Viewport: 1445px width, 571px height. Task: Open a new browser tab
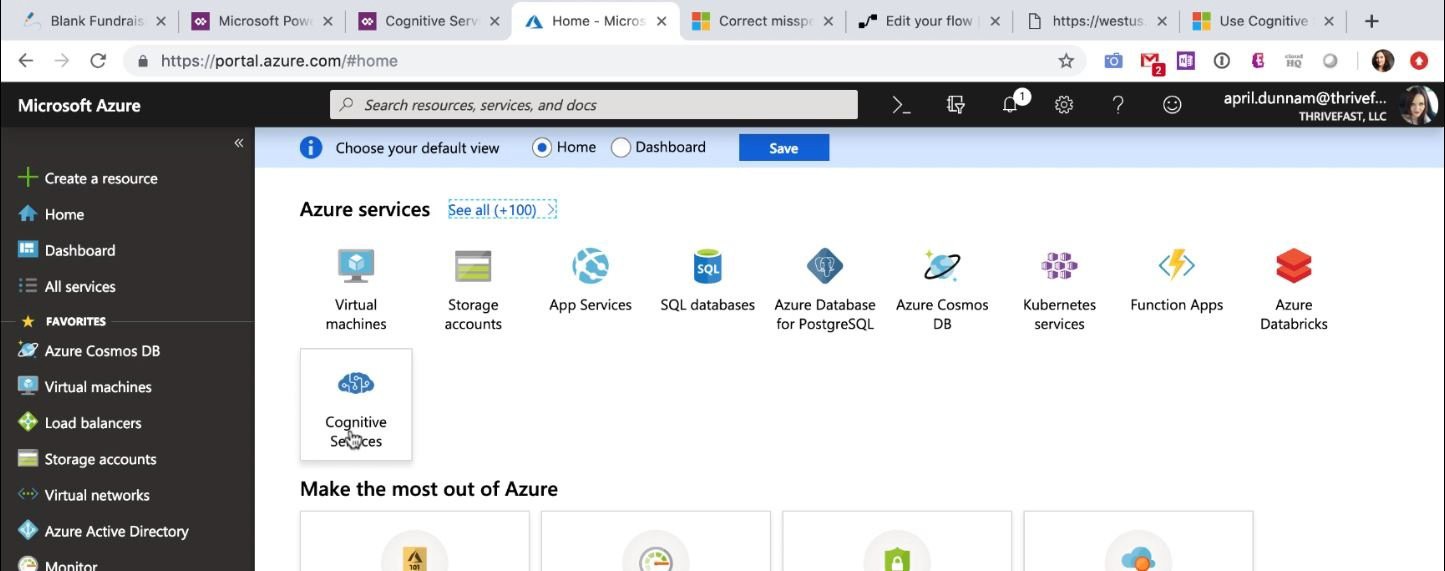tap(1372, 21)
